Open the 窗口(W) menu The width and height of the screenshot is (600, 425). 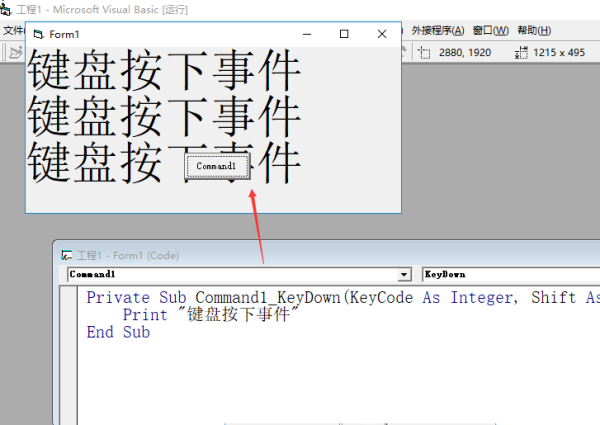pyautogui.click(x=491, y=31)
